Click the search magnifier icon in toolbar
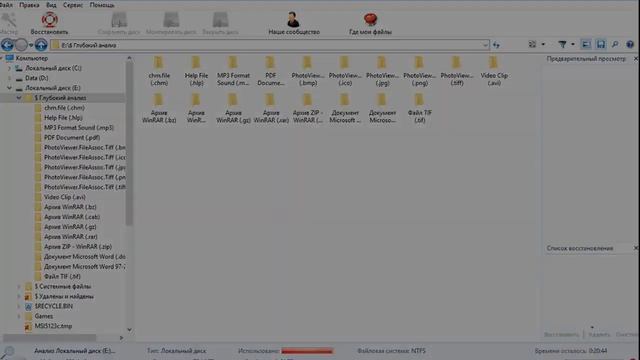The image size is (640, 360). pos(615,44)
